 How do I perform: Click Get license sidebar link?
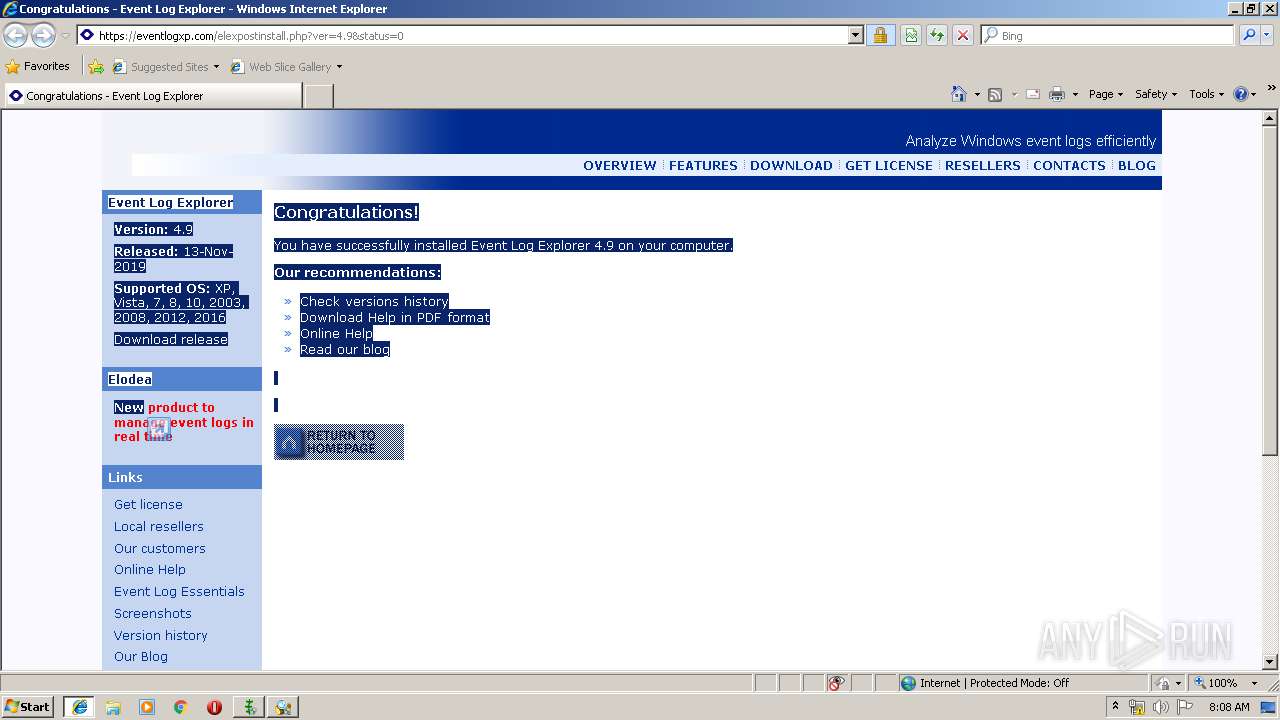[x=148, y=504]
